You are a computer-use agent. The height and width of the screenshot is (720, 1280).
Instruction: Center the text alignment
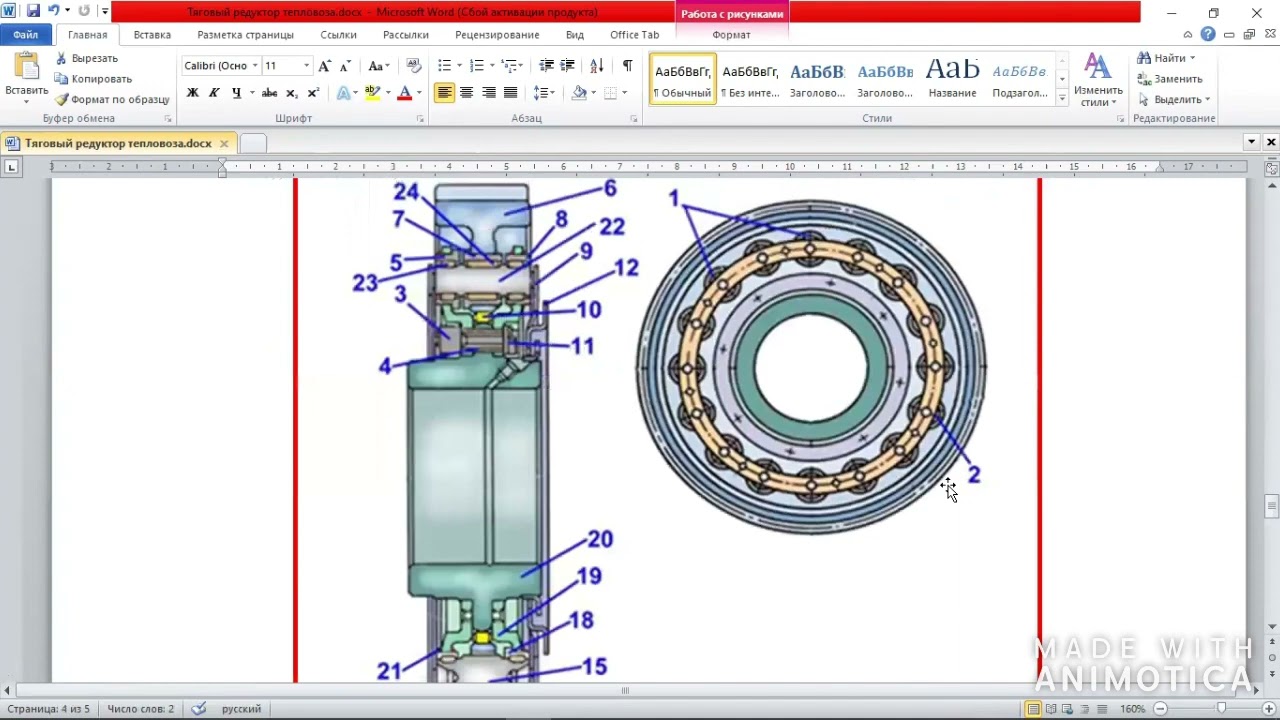pos(466,93)
